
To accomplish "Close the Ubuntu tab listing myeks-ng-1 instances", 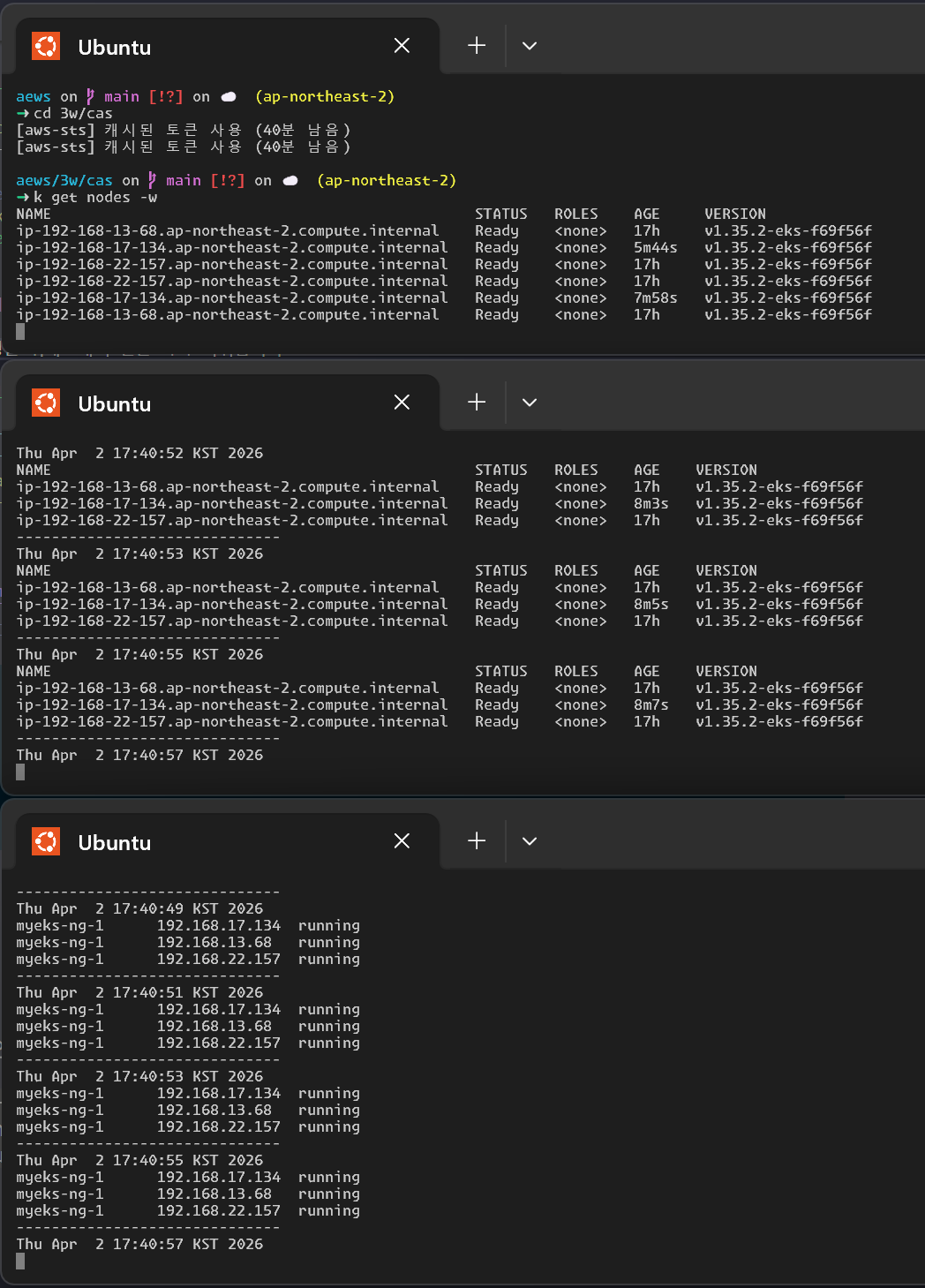I will click(x=402, y=841).
